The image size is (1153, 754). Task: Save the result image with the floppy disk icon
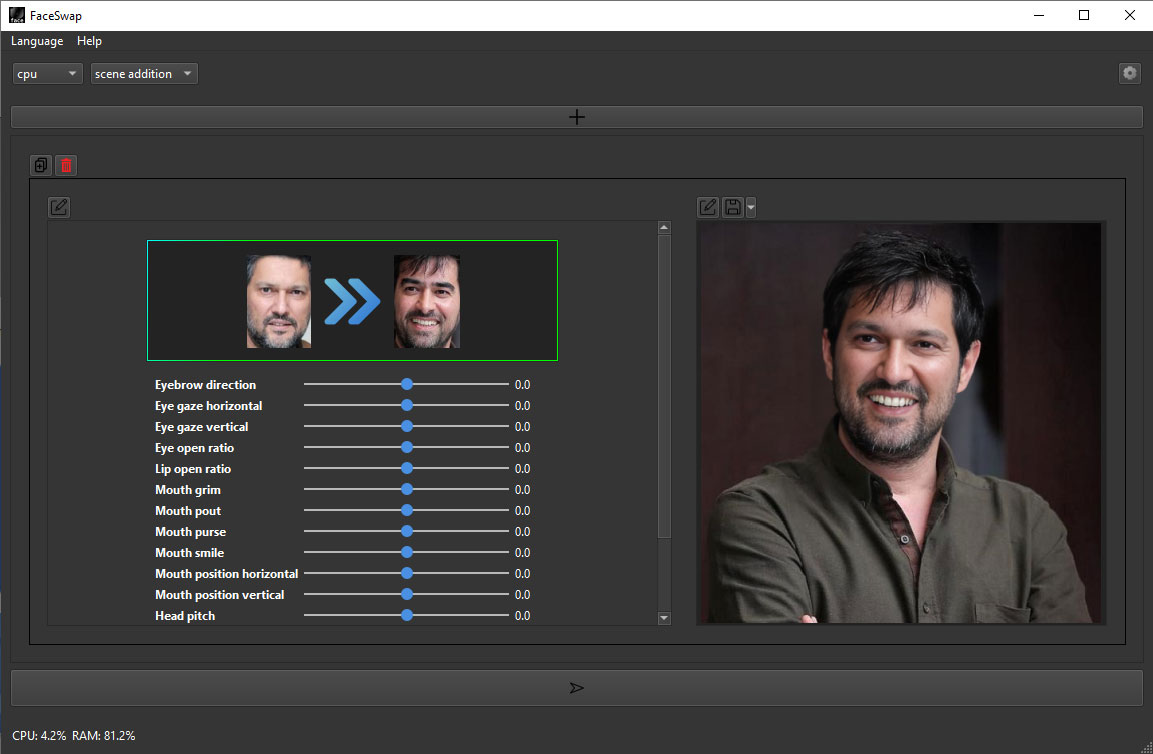pyautogui.click(x=731, y=207)
